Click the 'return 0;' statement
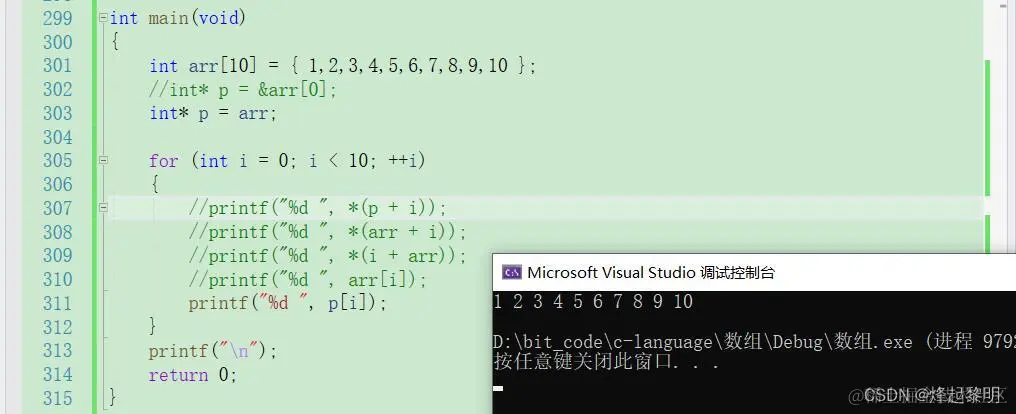Viewport: 1016px width, 414px height. click(x=193, y=374)
